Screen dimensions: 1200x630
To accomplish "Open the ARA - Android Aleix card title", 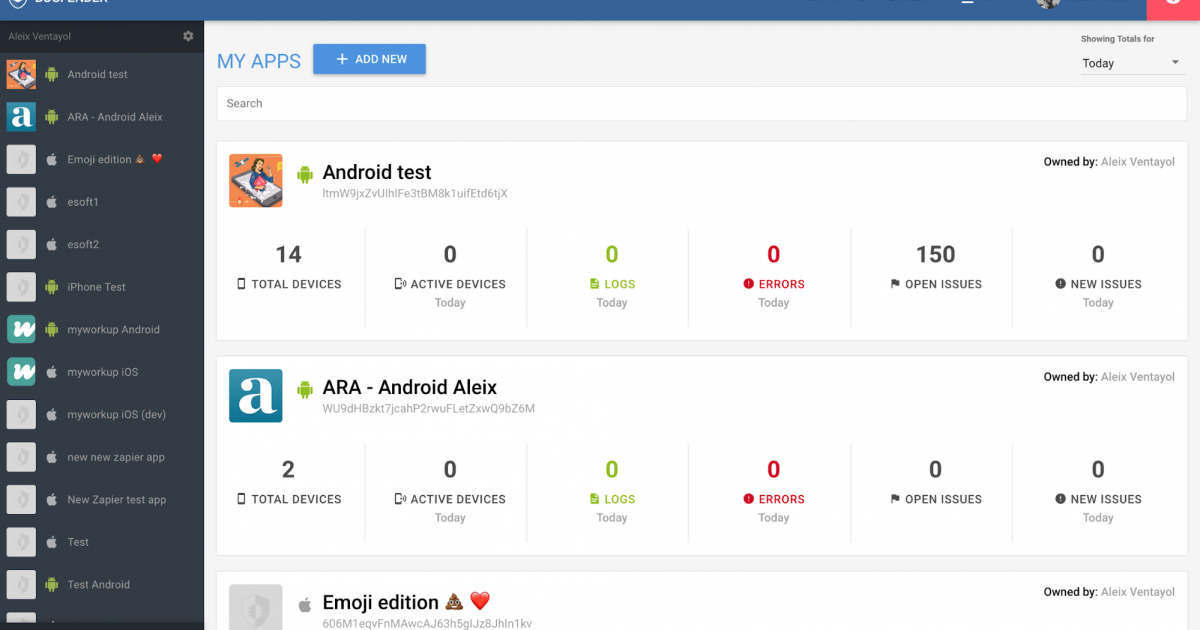I will click(x=410, y=387).
